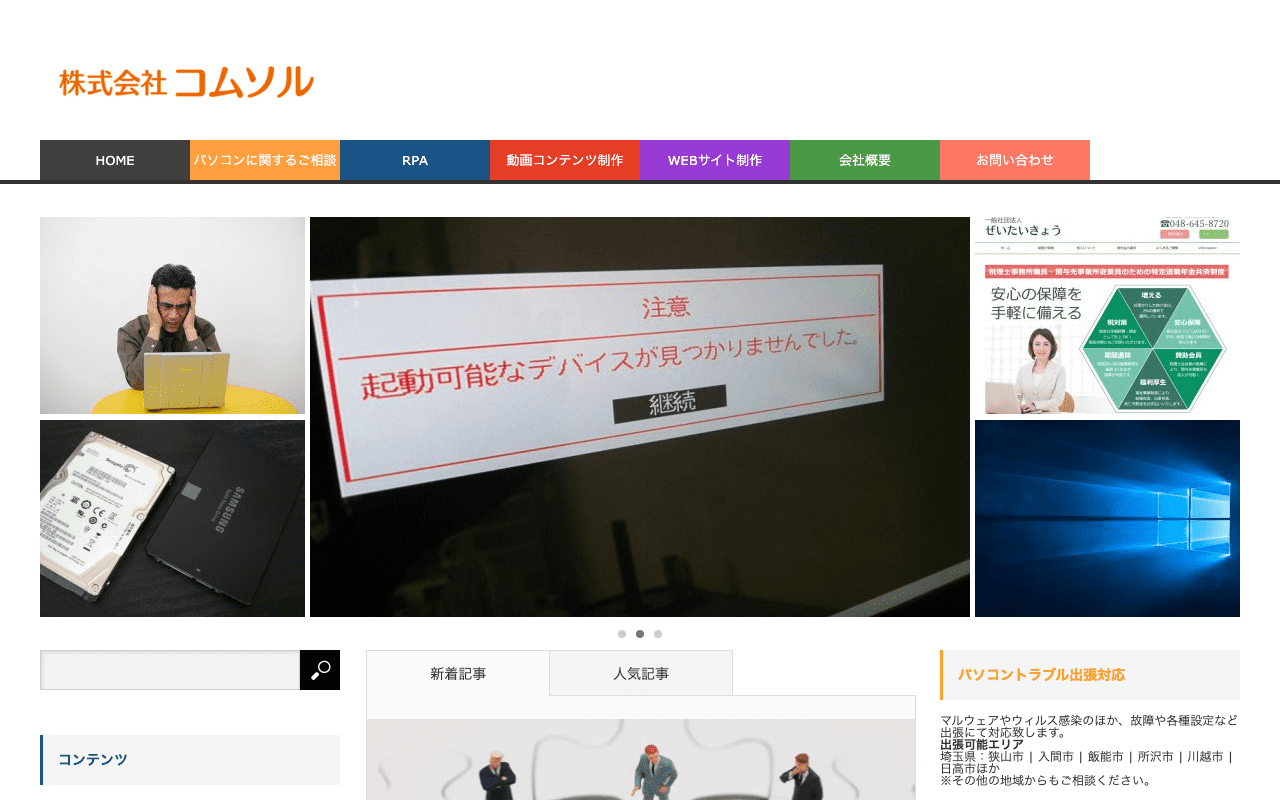This screenshot has width=1280, height=800.
Task: Navigate to WEBサイト制作 page
Action: (715, 160)
